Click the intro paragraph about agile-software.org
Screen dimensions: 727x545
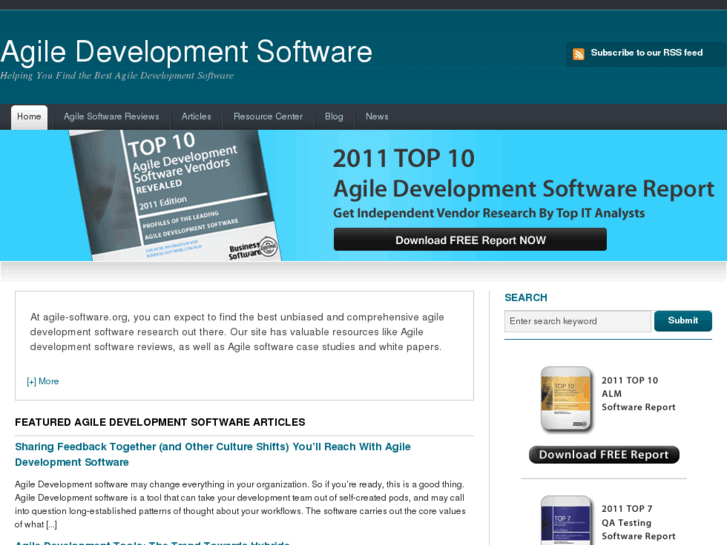pos(237,332)
